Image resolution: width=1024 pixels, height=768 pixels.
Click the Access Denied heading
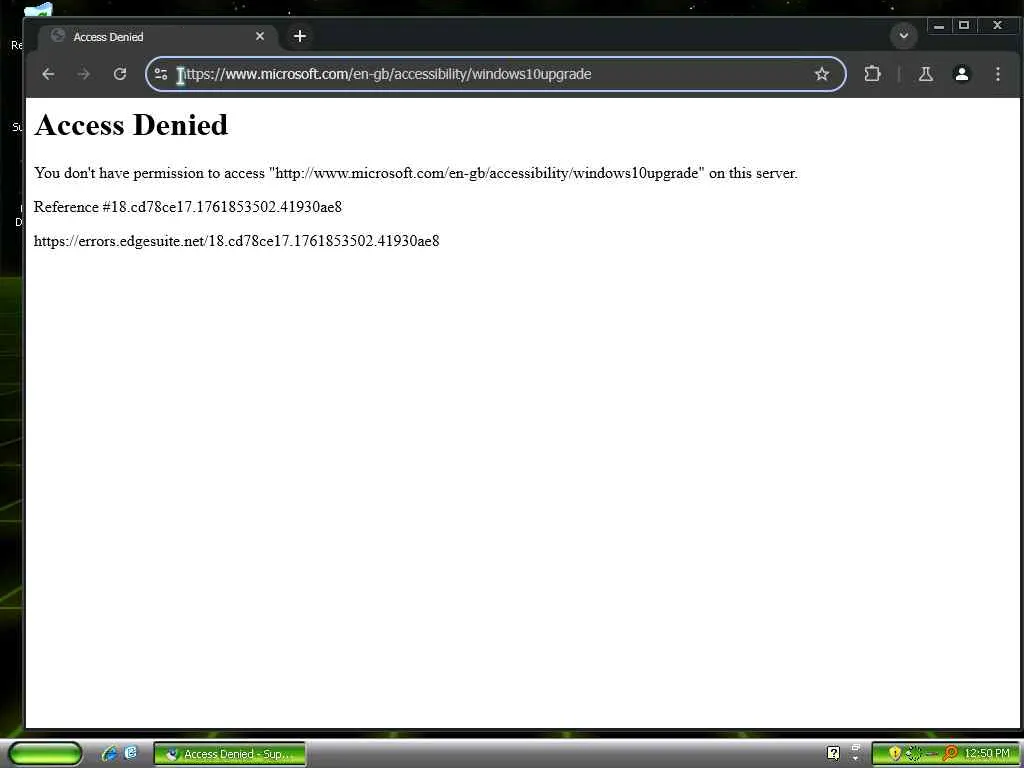(131, 125)
